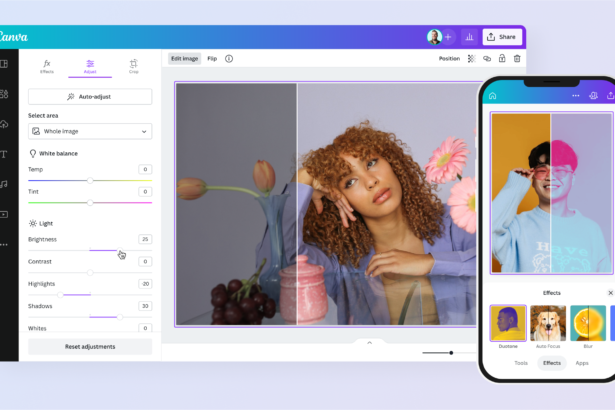Click Reset adjustments button
The width and height of the screenshot is (615, 410).
[x=90, y=346]
